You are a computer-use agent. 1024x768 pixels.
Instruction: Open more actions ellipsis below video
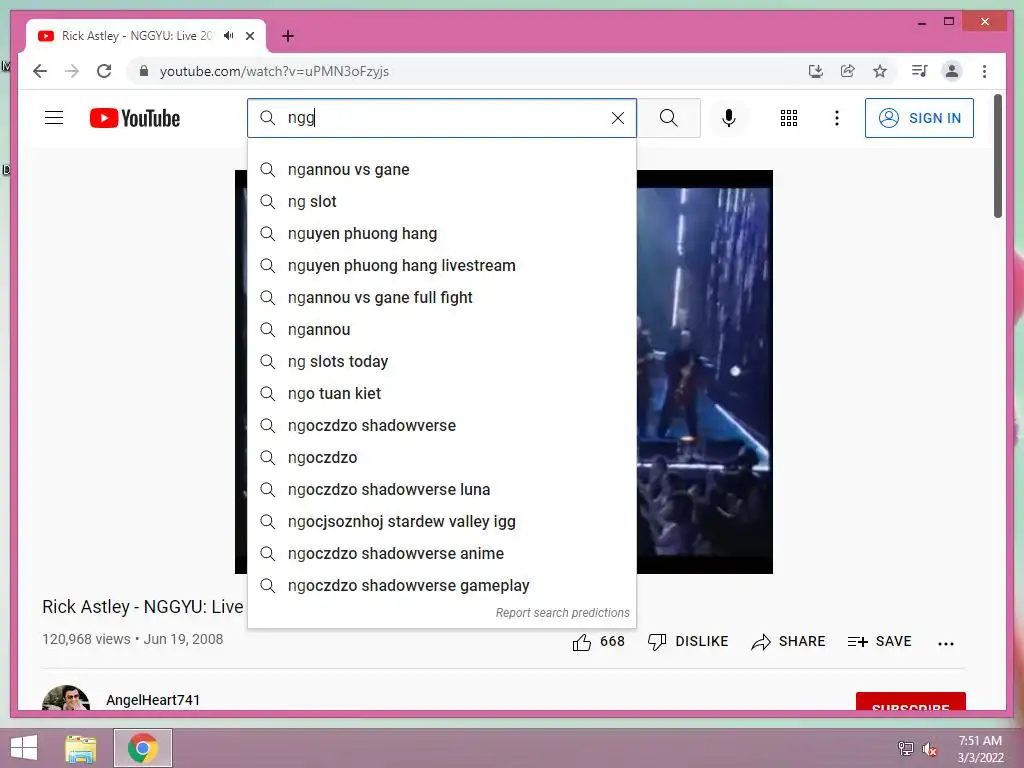tap(946, 643)
